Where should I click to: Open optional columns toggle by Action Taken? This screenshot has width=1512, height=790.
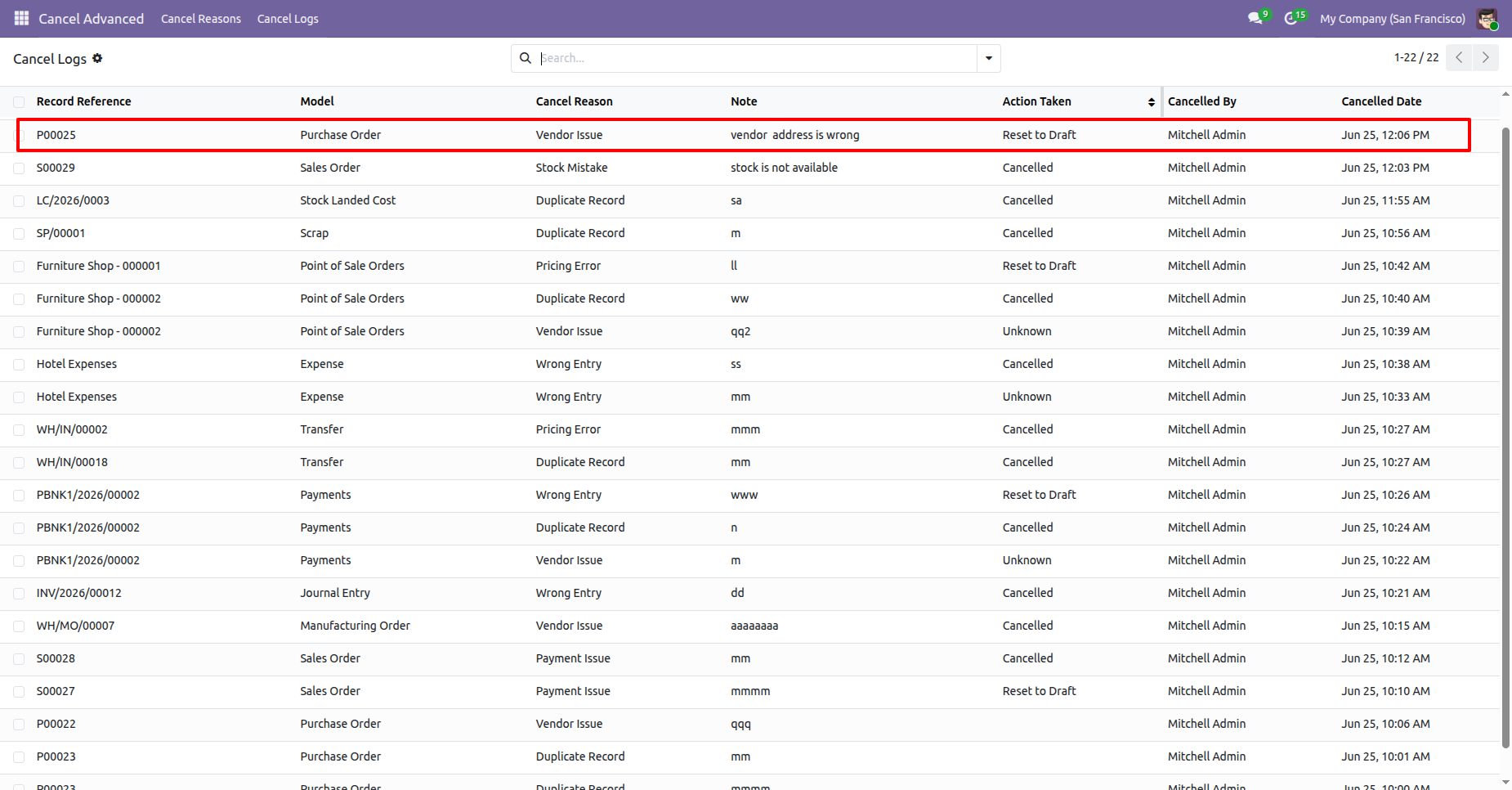point(1152,102)
